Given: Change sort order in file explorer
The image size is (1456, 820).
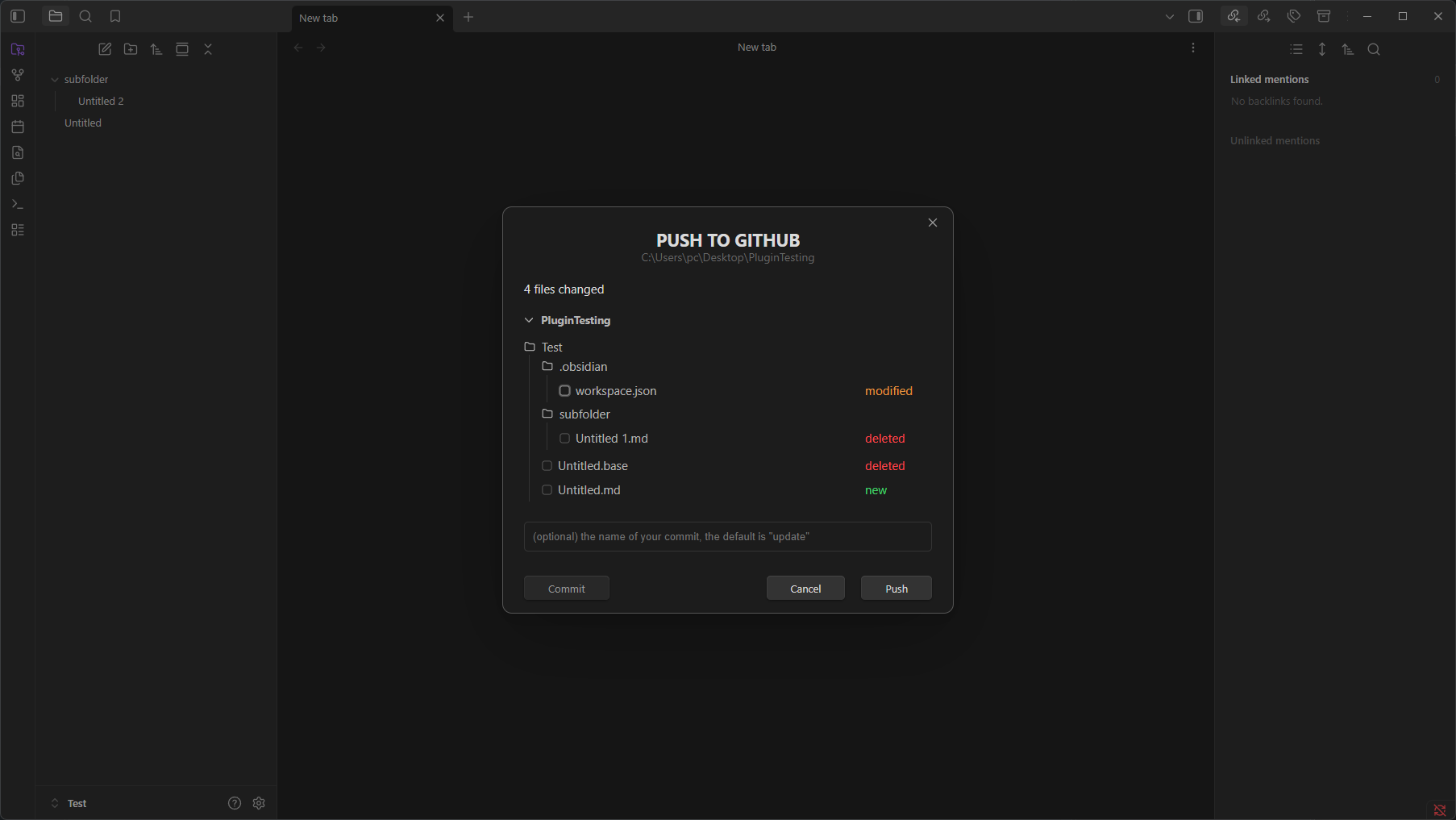Looking at the screenshot, I should 156,49.
